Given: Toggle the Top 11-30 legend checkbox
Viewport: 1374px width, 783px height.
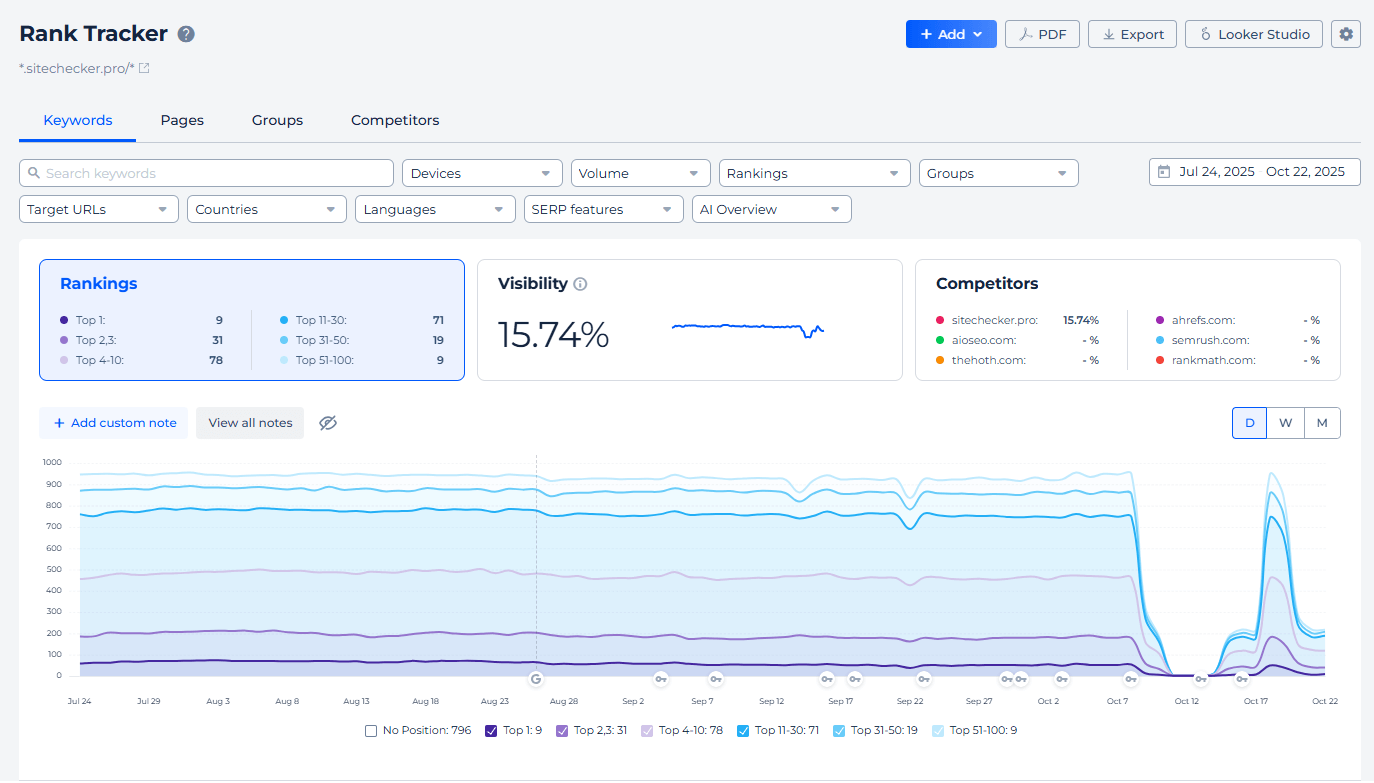Looking at the screenshot, I should [x=743, y=731].
